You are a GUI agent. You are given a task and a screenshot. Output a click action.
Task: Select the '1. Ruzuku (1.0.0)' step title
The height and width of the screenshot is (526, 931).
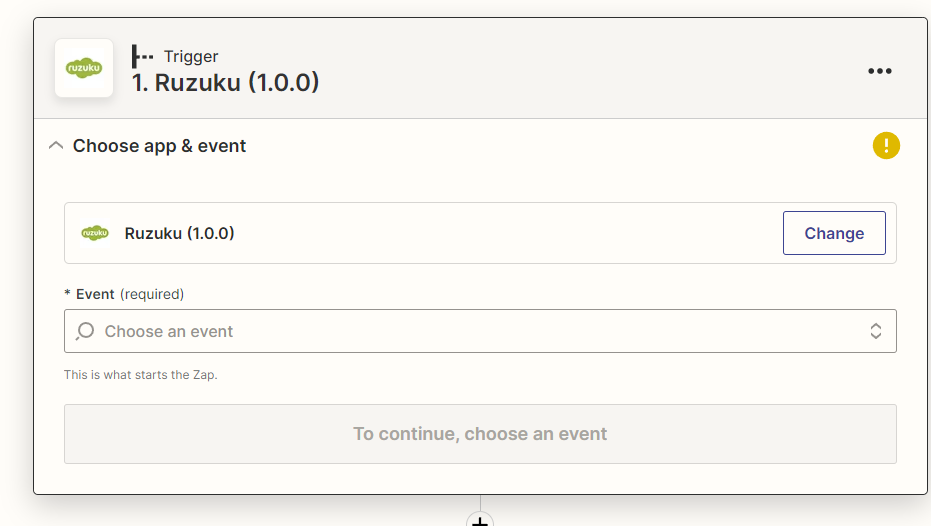(226, 82)
